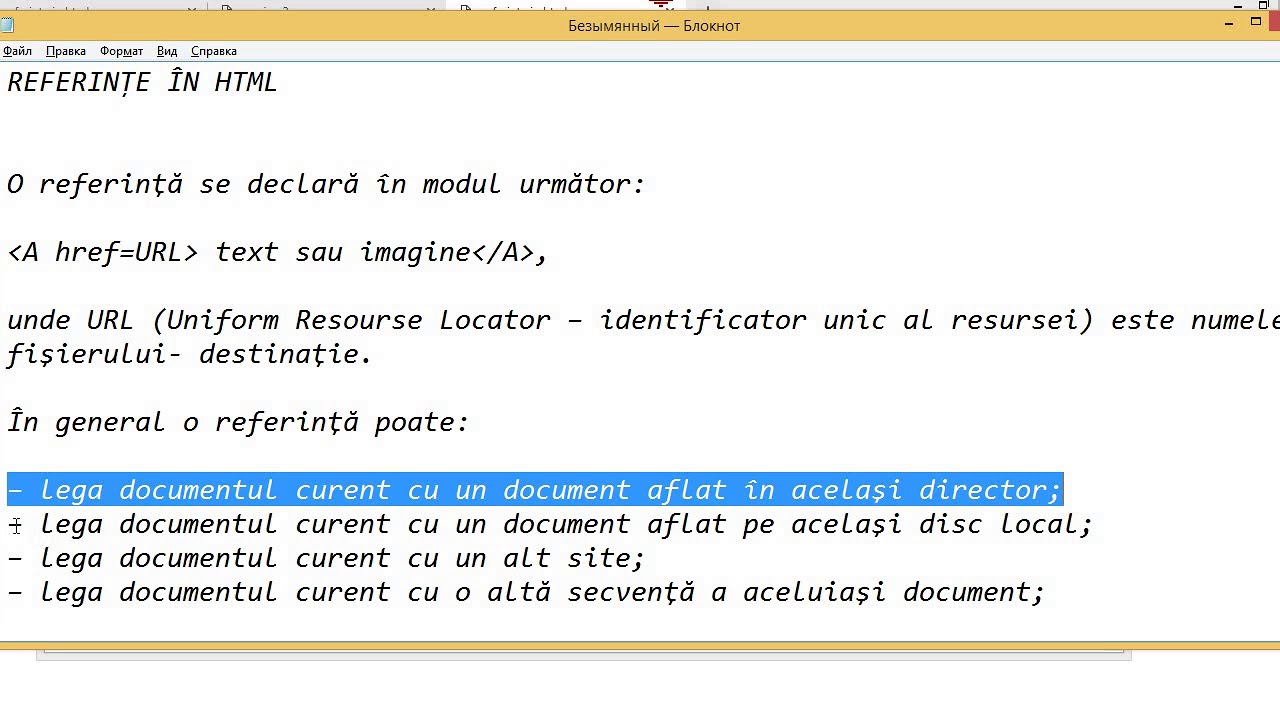Screen dimensions: 1280x720
Task: Click the line 'cu un alt site;'
Action: pos(326,558)
